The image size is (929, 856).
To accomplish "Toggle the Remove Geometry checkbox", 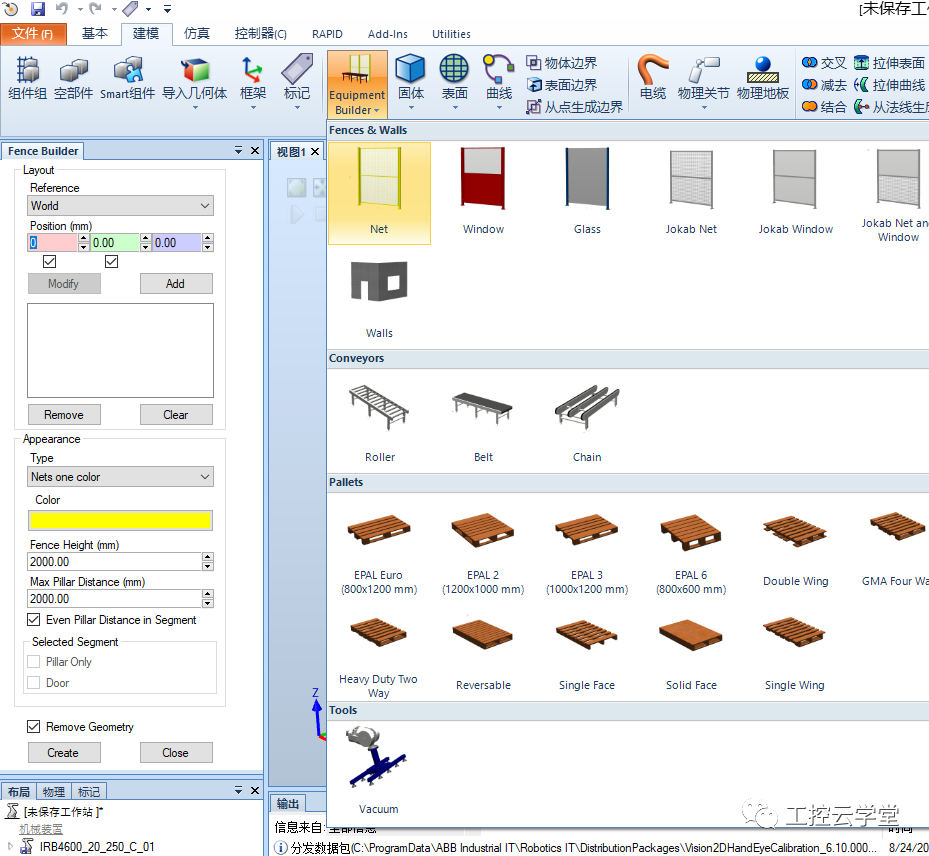I will click(34, 726).
